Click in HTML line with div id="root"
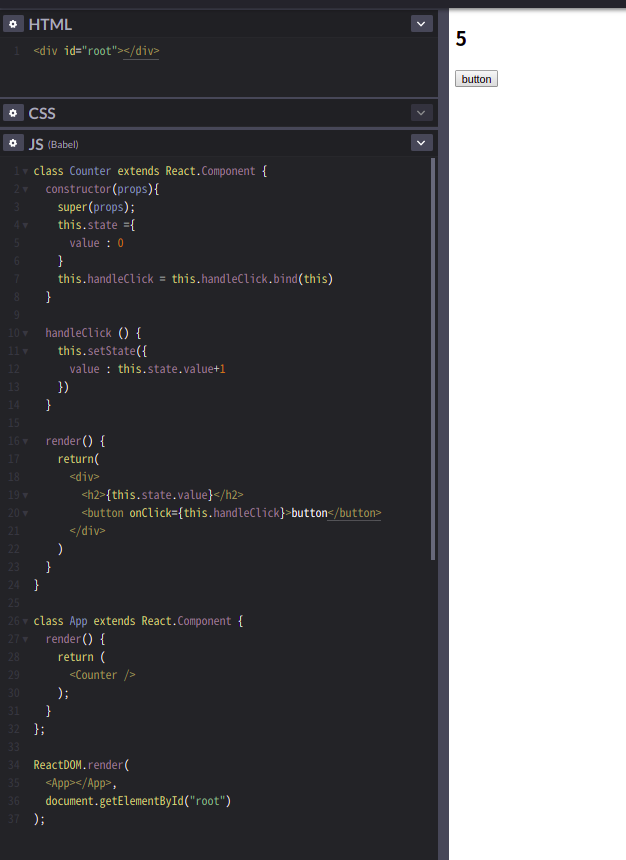626x860 pixels. pyautogui.click(x=96, y=51)
